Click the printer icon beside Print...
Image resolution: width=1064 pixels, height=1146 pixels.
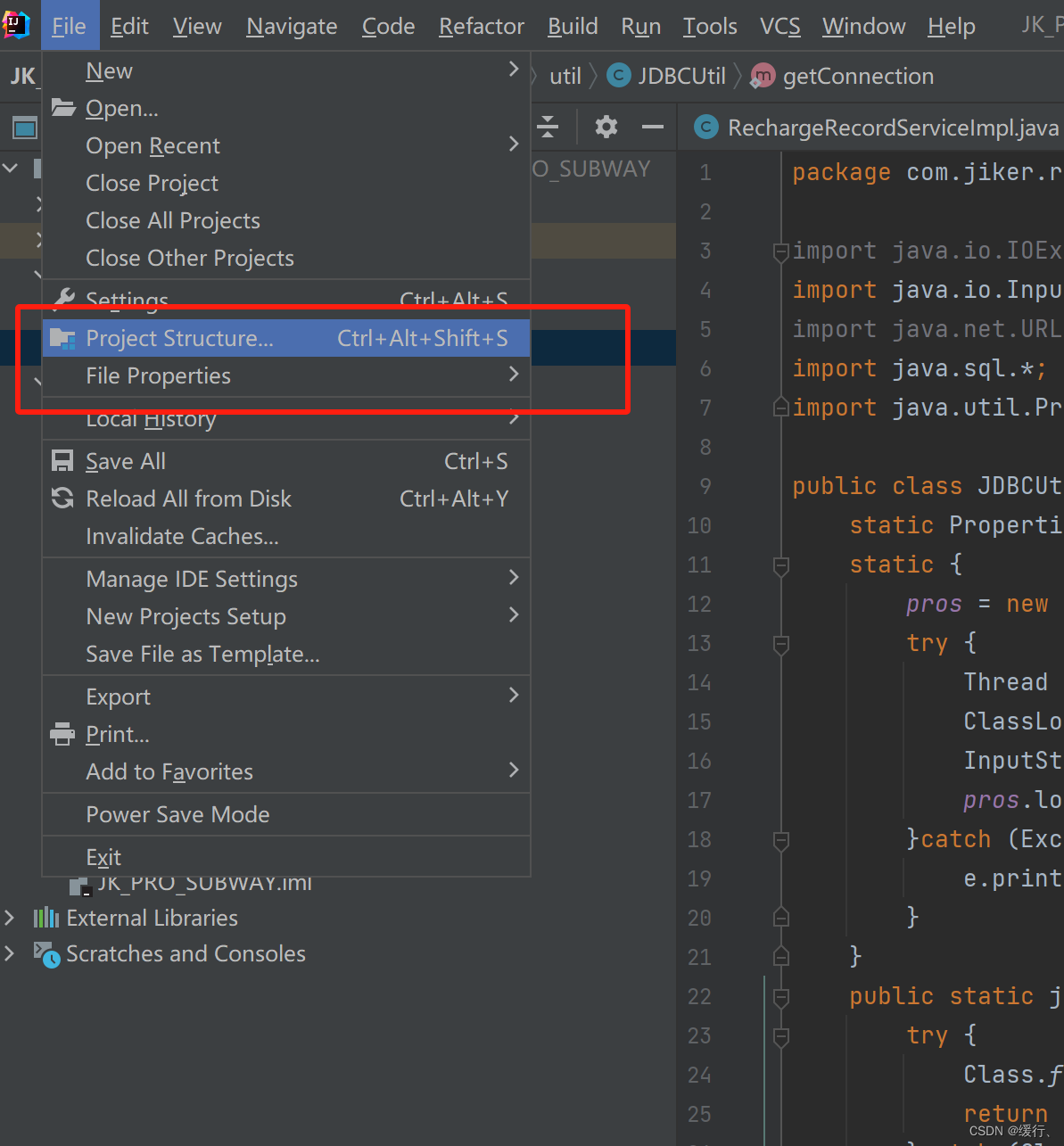point(62,734)
